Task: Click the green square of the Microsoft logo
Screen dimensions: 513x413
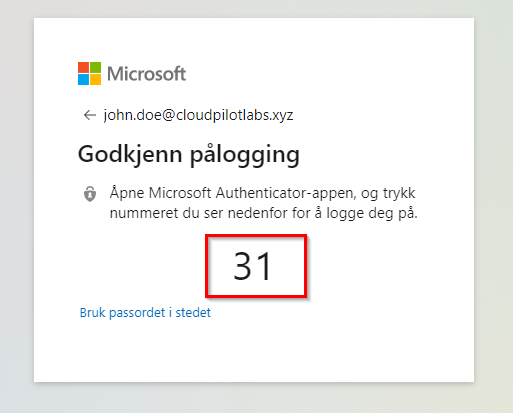Action: click(95, 67)
